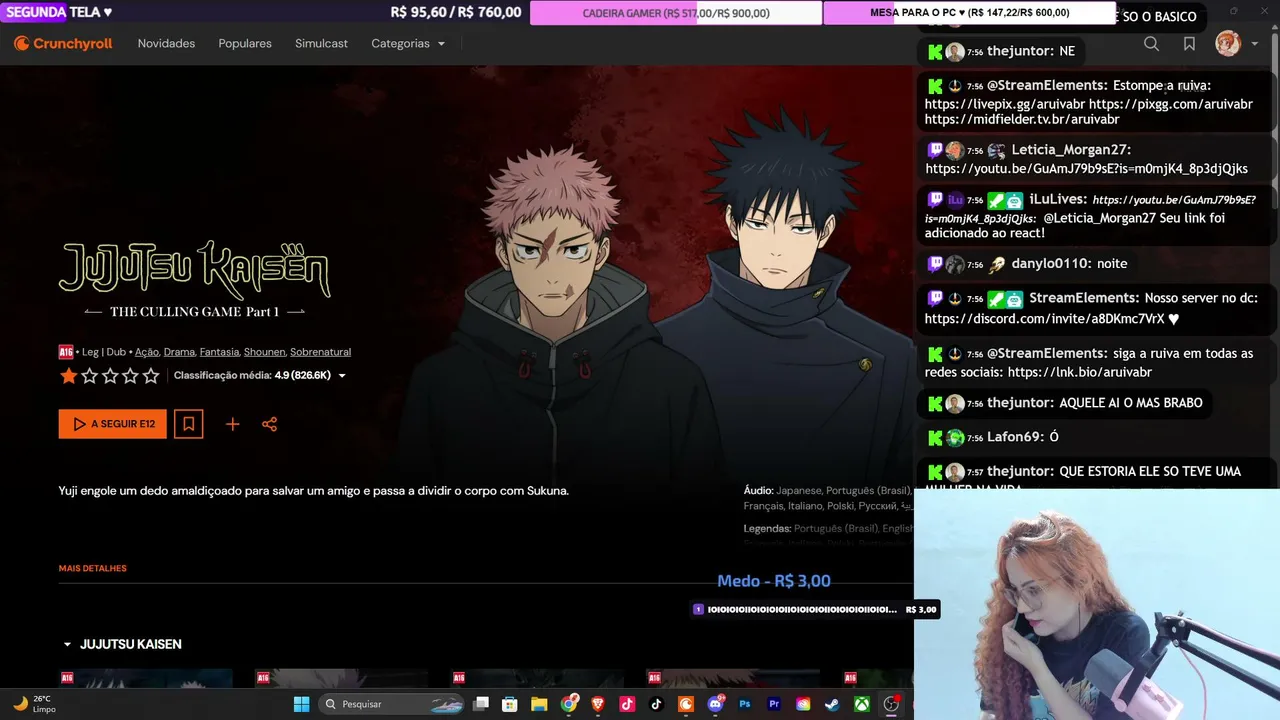Select Simulcast in the navigation bar
The width and height of the screenshot is (1280, 720).
(x=321, y=44)
